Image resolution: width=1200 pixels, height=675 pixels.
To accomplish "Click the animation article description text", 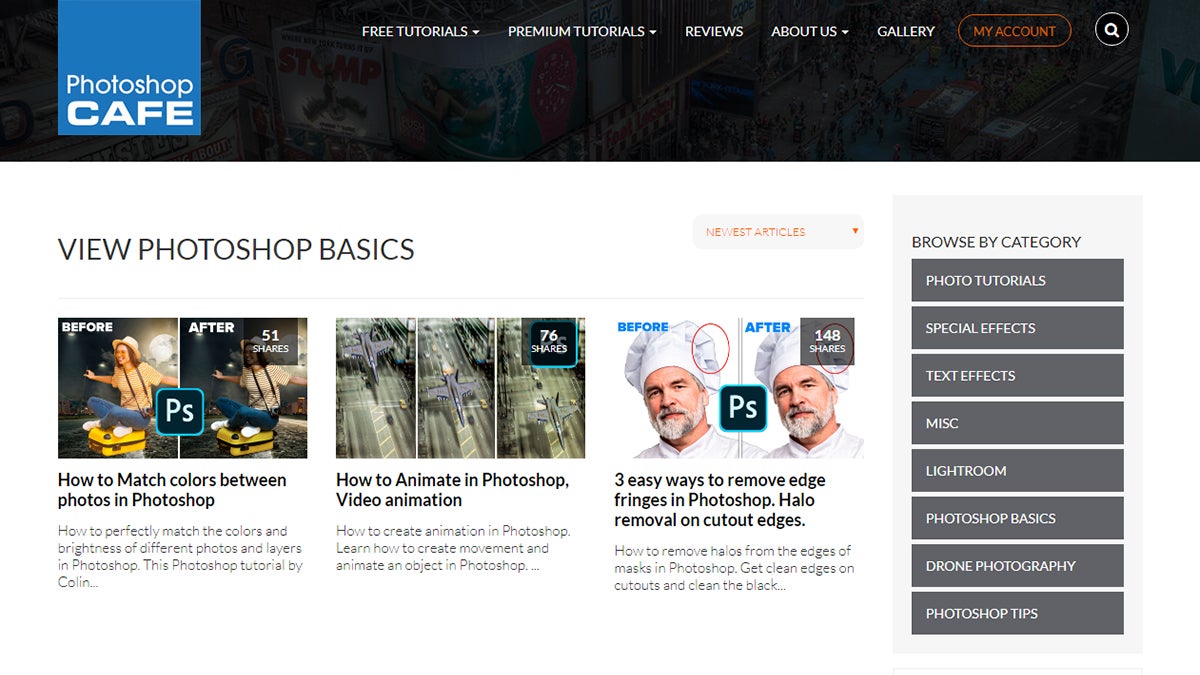I will click(x=453, y=548).
